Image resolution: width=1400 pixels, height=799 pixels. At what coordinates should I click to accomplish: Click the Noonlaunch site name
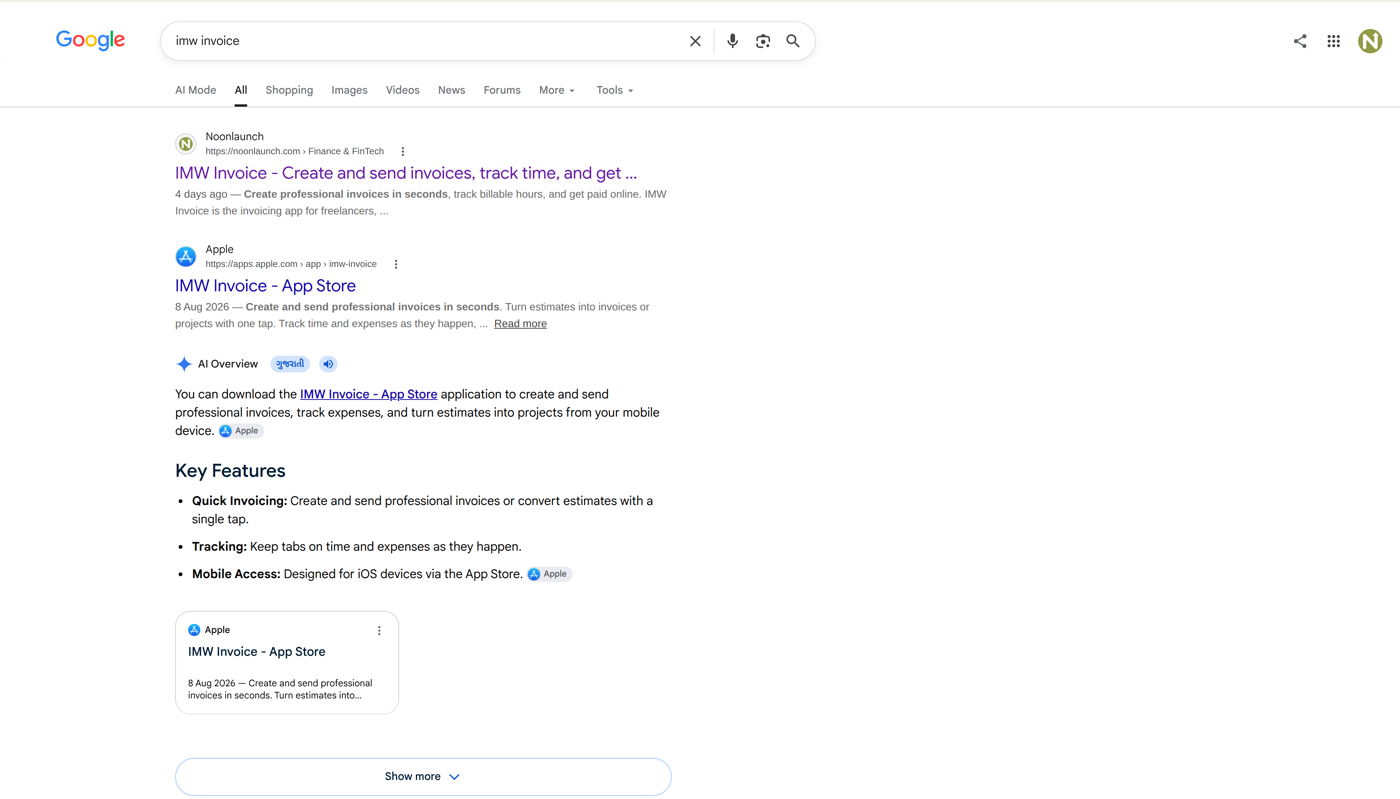click(x=234, y=137)
